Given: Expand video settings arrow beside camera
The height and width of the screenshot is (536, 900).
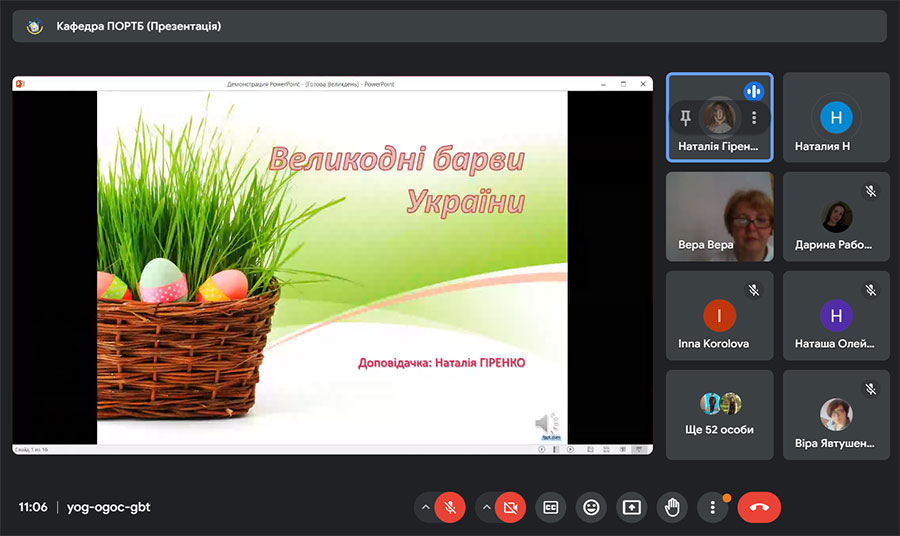Looking at the screenshot, I should [486, 507].
